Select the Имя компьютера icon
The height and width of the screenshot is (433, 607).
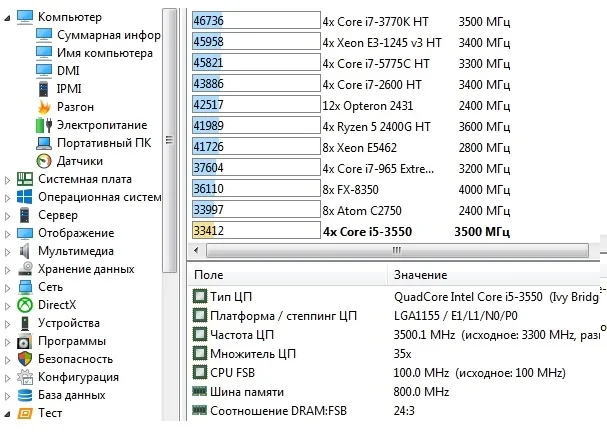[x=44, y=53]
